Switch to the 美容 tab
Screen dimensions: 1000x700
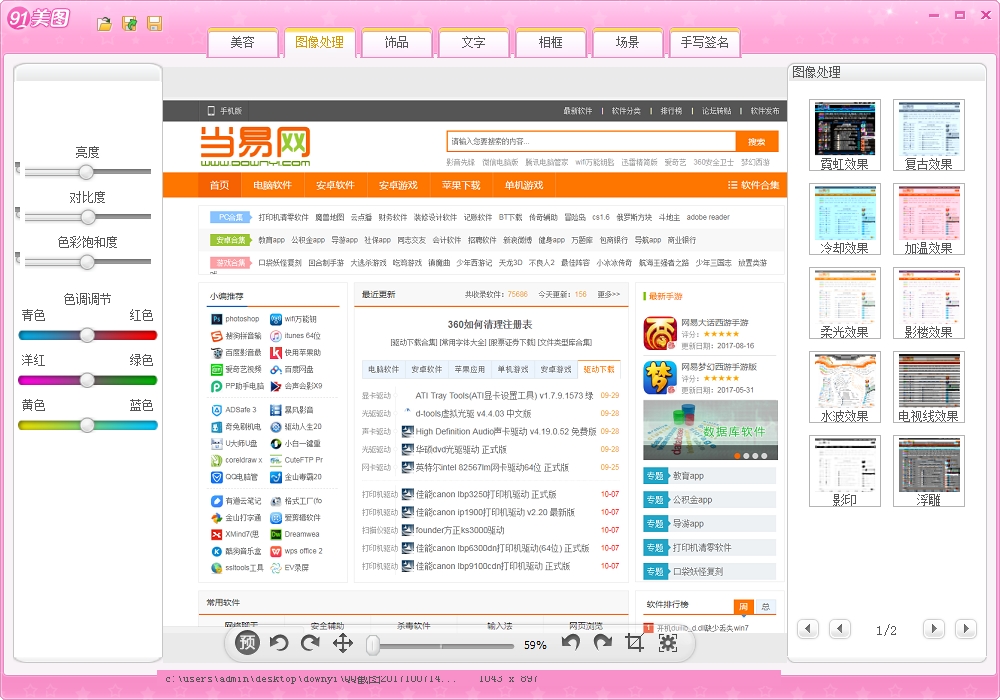[x=242, y=42]
